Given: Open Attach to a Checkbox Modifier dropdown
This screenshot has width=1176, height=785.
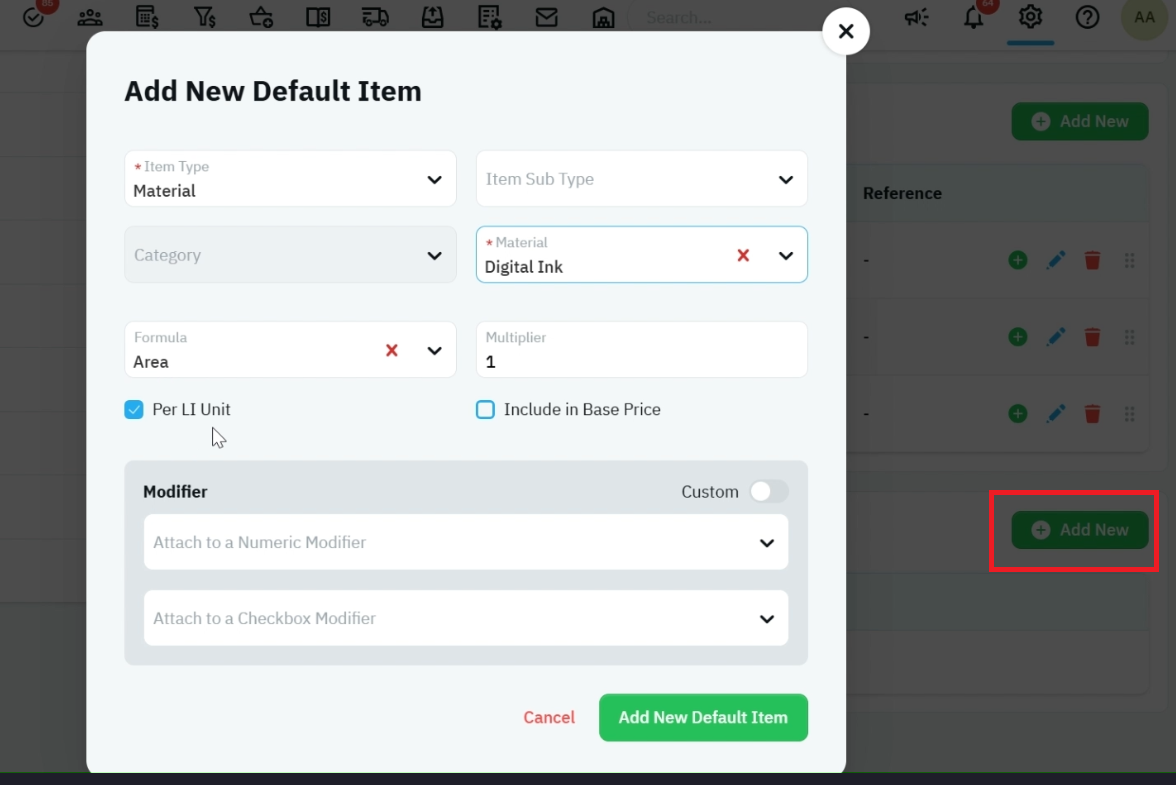Looking at the screenshot, I should point(466,619).
